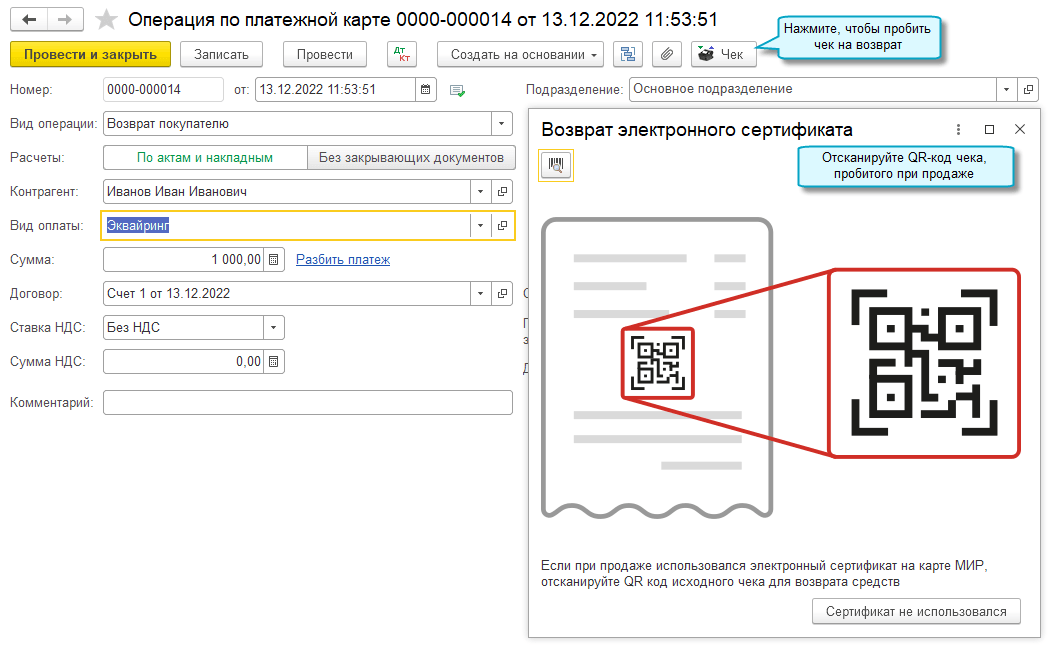Click the Номер input field
Image resolution: width=1057 pixels, height=651 pixels.
tap(163, 90)
